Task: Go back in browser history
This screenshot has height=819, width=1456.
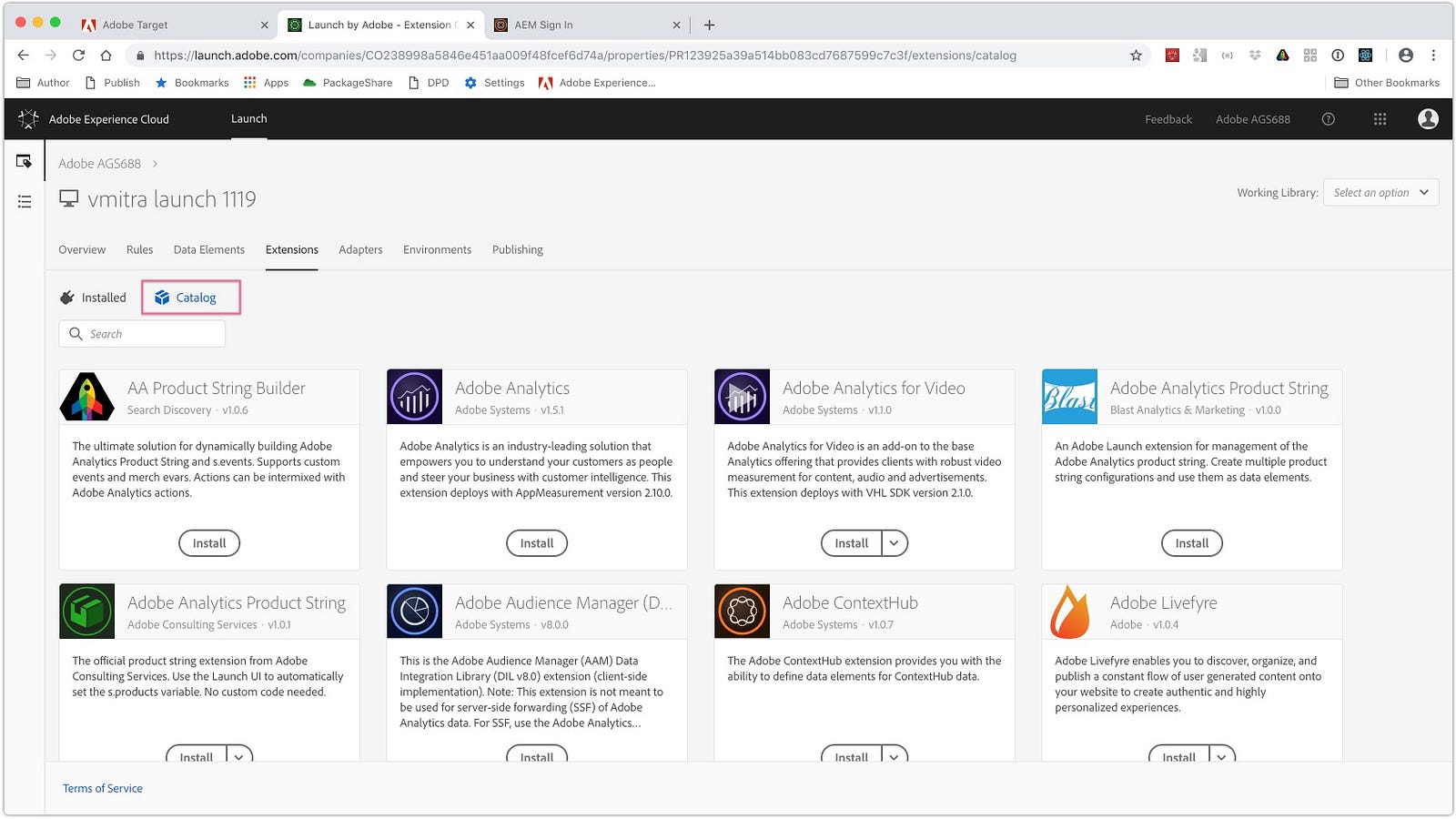Action: 24,56
